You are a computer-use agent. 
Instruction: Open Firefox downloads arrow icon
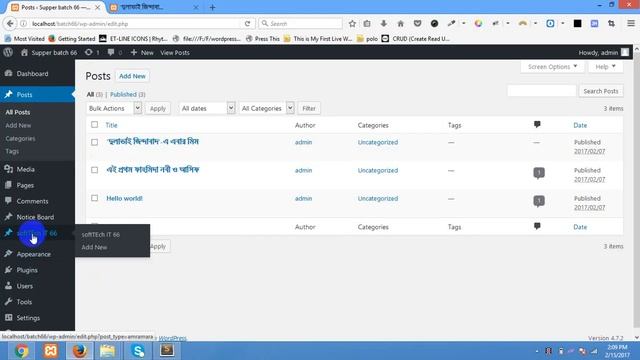pos(384,24)
